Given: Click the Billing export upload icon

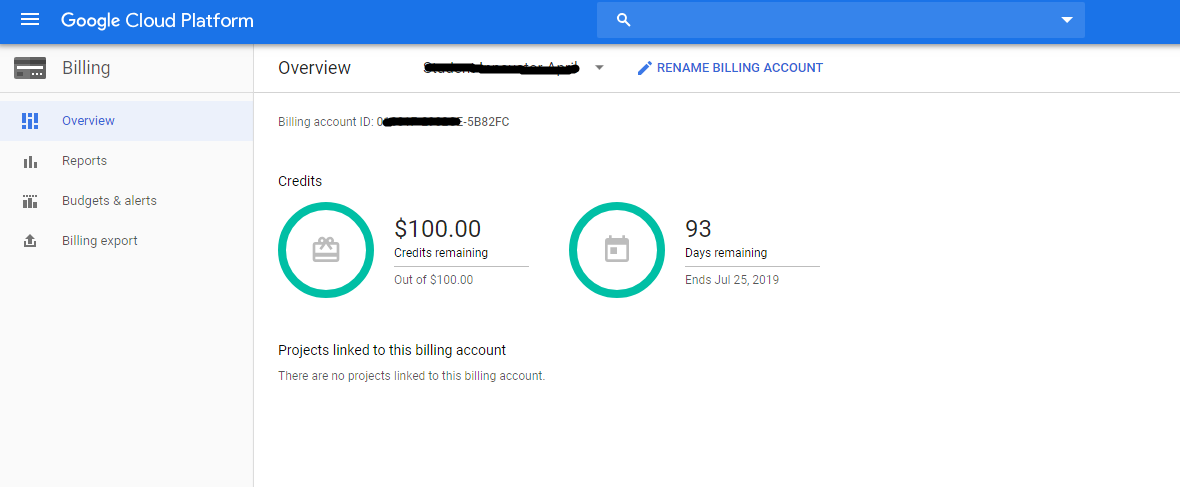Looking at the screenshot, I should coord(30,241).
